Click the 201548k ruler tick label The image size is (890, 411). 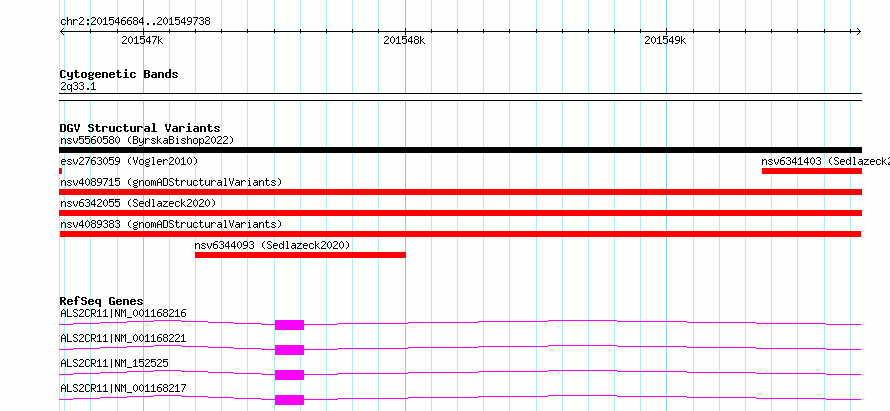click(x=404, y=41)
